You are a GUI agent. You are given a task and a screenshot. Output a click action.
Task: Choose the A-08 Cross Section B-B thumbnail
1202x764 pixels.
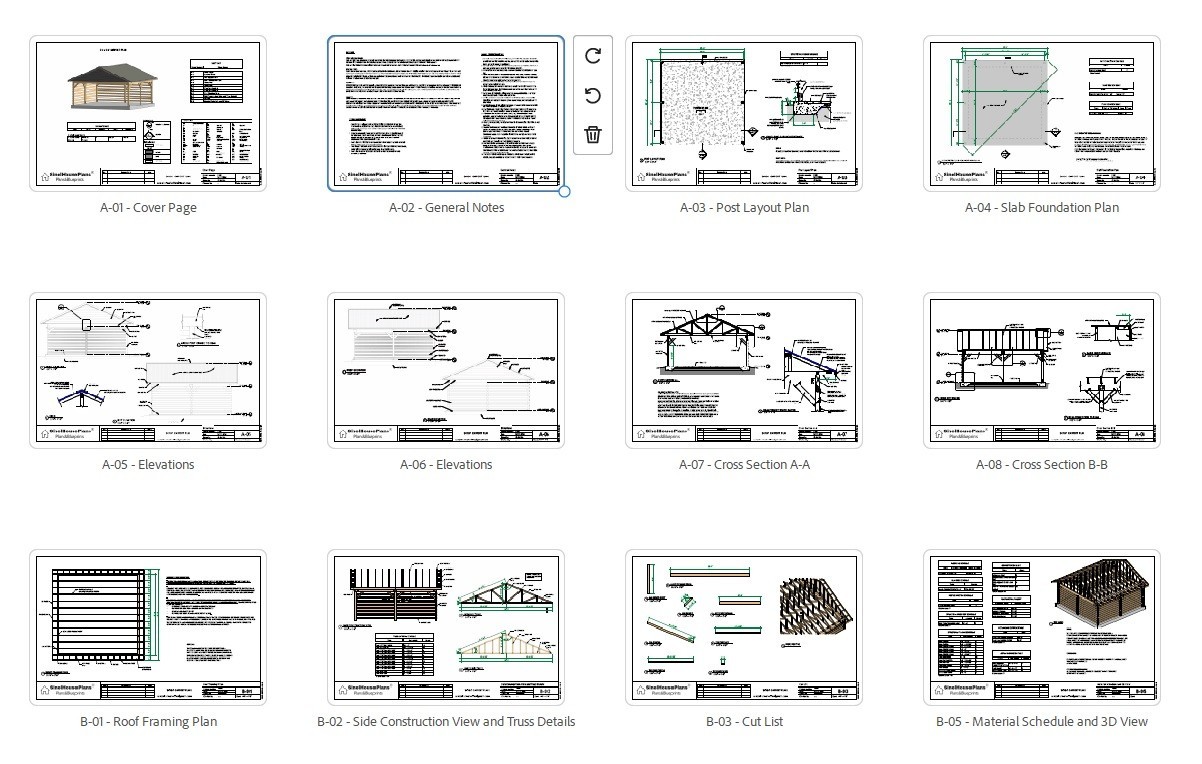tap(1042, 370)
